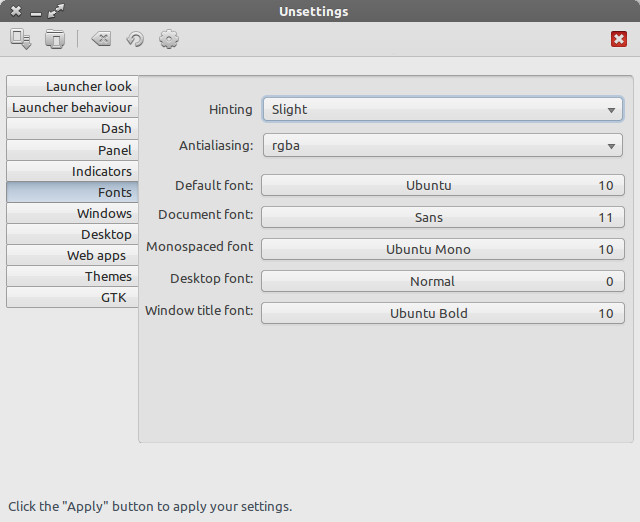Click the Document font button showing Sans
The image size is (640, 522).
click(443, 217)
